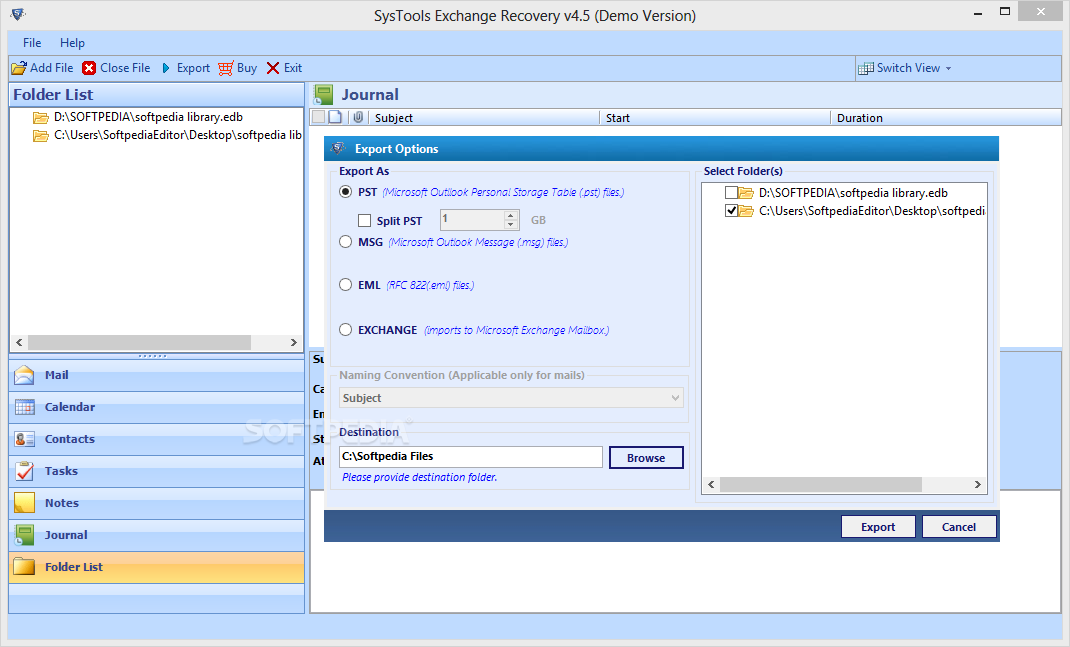1070x647 pixels.
Task: Select C:\Users\SoftpediaEditor entry in Folder List
Action: [177, 135]
